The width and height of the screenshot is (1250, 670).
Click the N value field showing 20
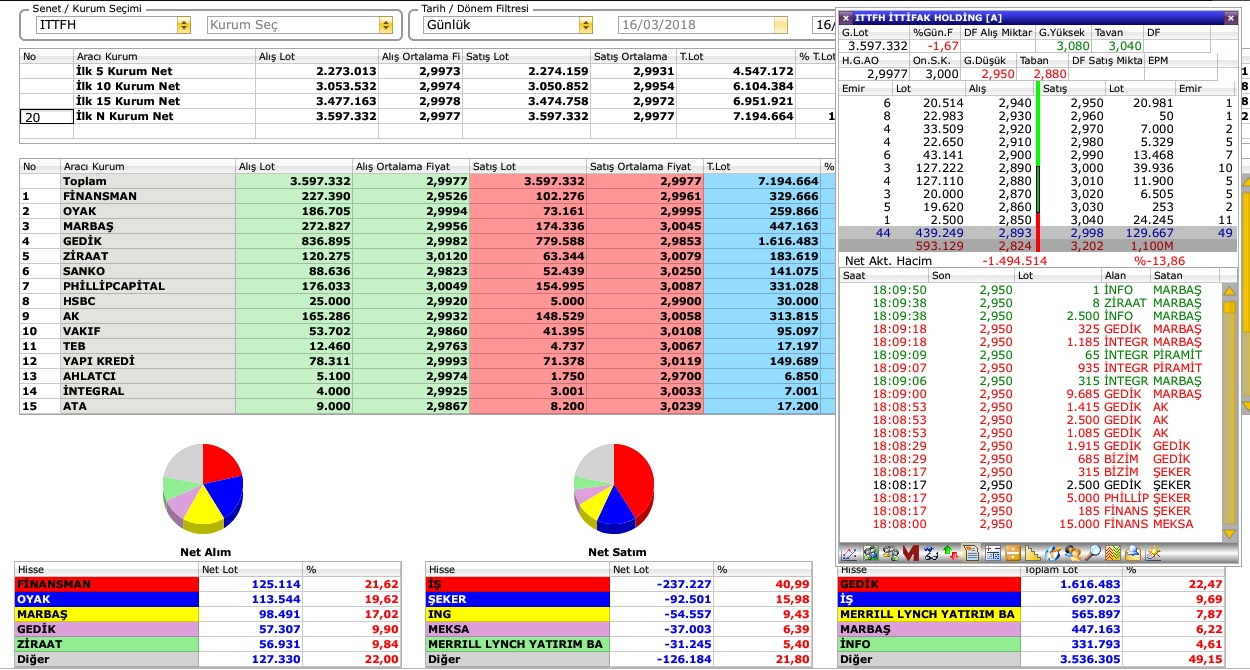click(46, 117)
